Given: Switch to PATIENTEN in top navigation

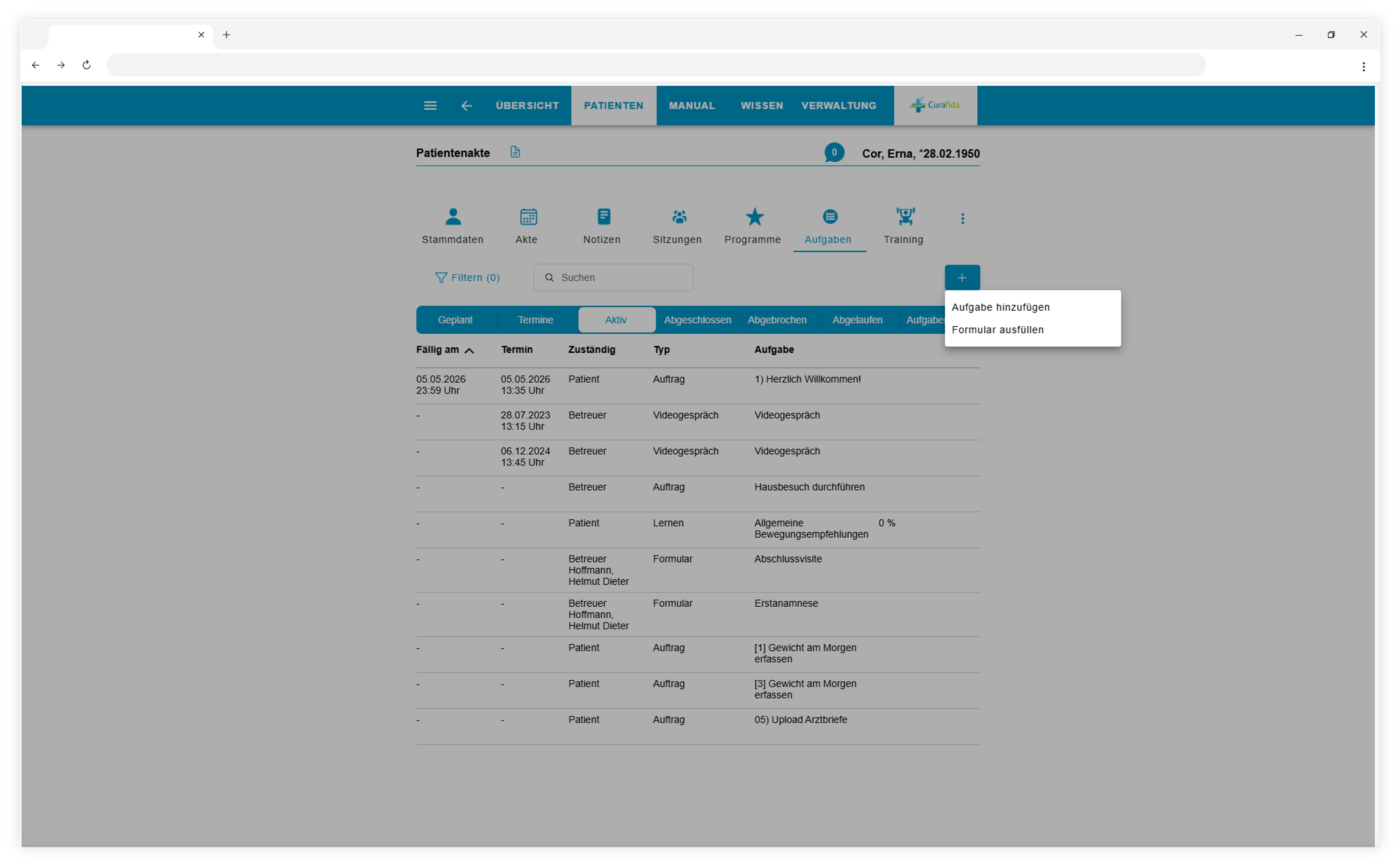Looking at the screenshot, I should point(613,106).
